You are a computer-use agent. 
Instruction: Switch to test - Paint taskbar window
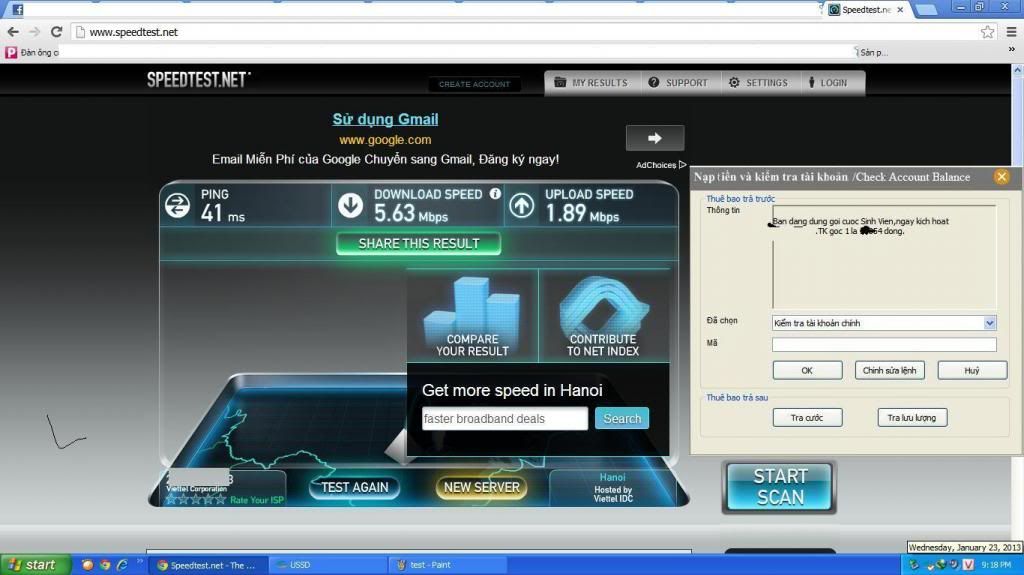[x=448, y=565]
